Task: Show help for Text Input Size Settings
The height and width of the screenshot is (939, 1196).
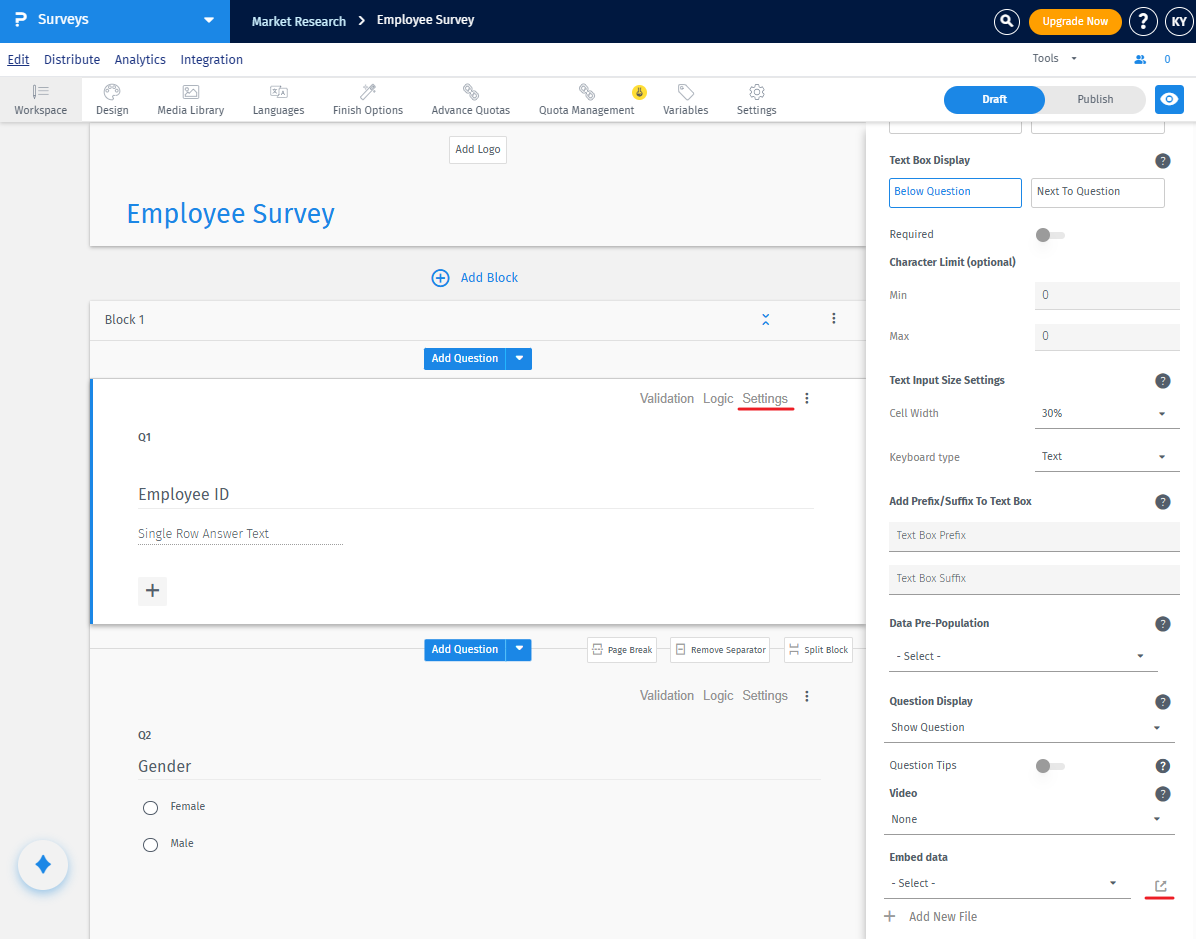Action: (1162, 381)
